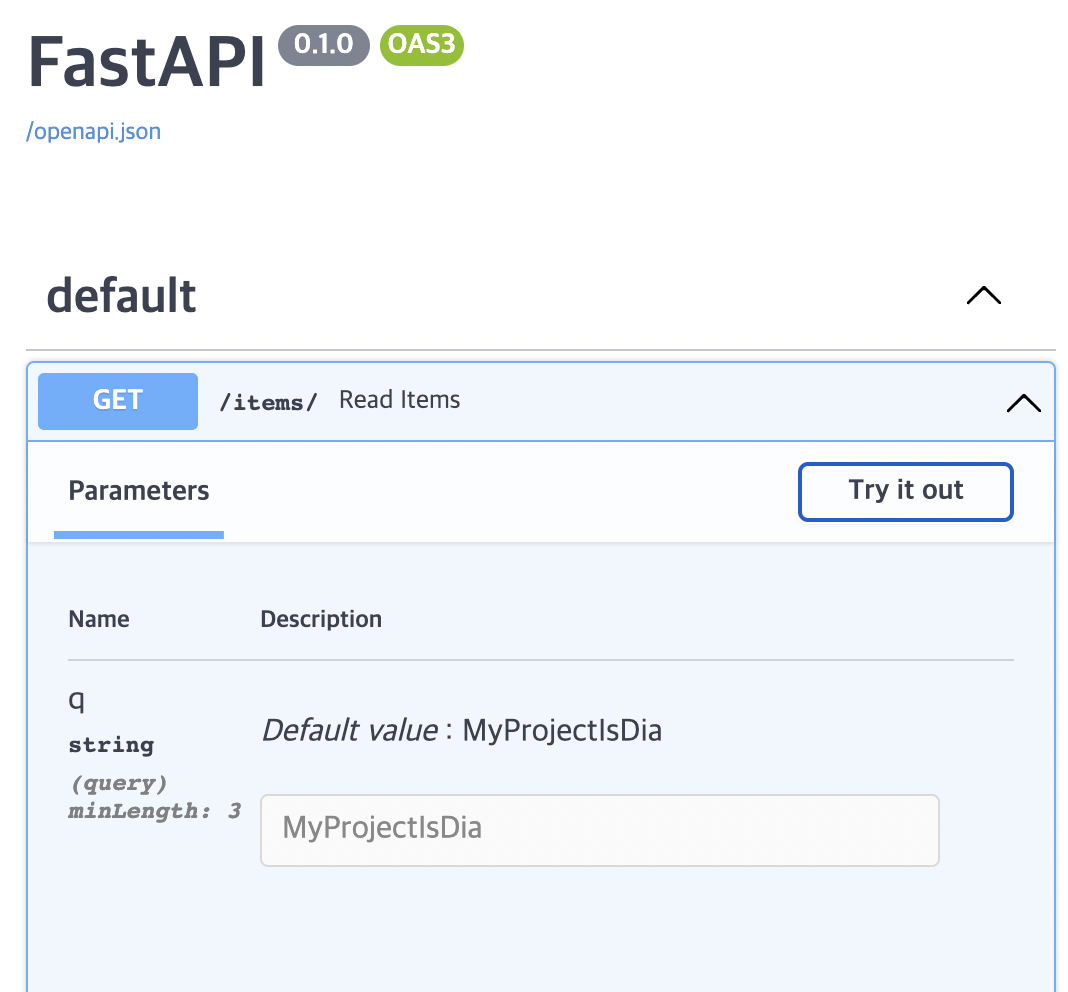Click the q parameter input field
Viewport: 1068px width, 992px height.
599,830
